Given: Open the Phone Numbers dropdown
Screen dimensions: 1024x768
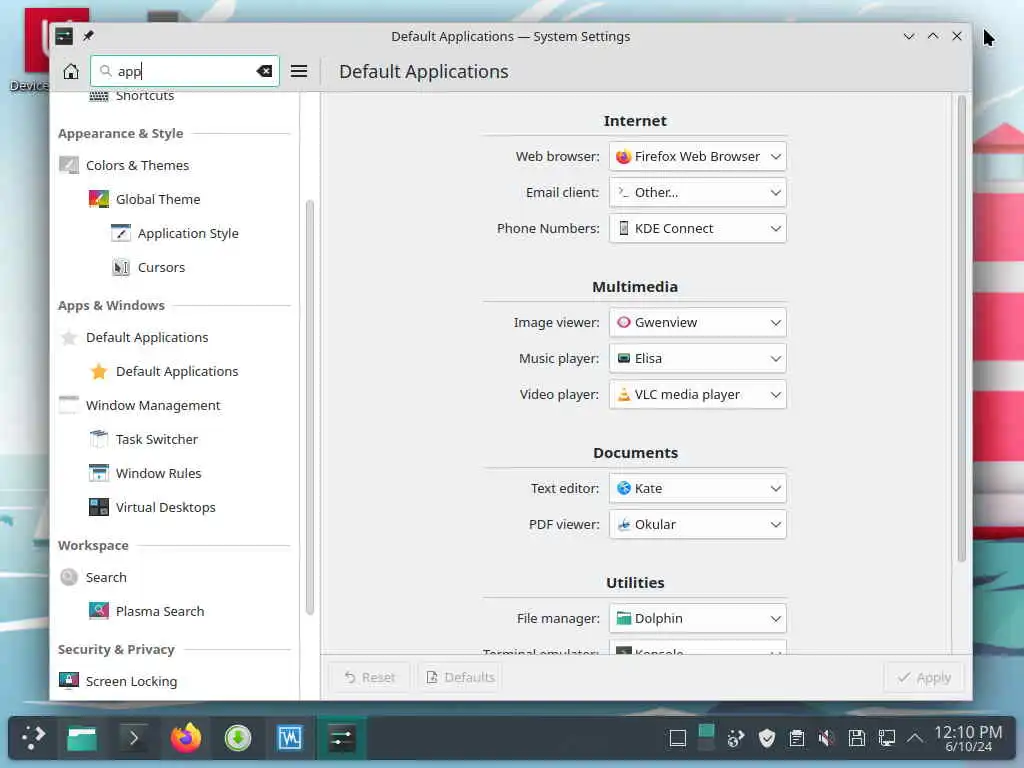Looking at the screenshot, I should coord(697,228).
